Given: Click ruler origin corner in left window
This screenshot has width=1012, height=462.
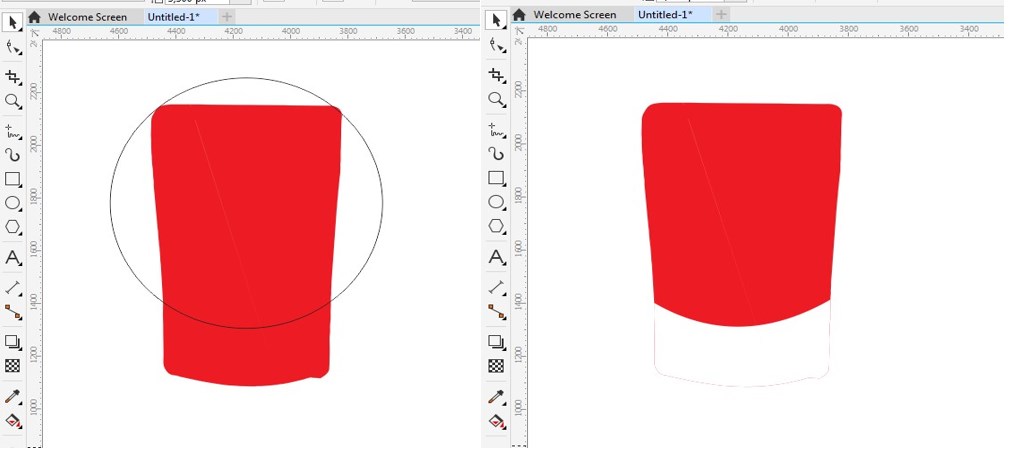Looking at the screenshot, I should 35,32.
